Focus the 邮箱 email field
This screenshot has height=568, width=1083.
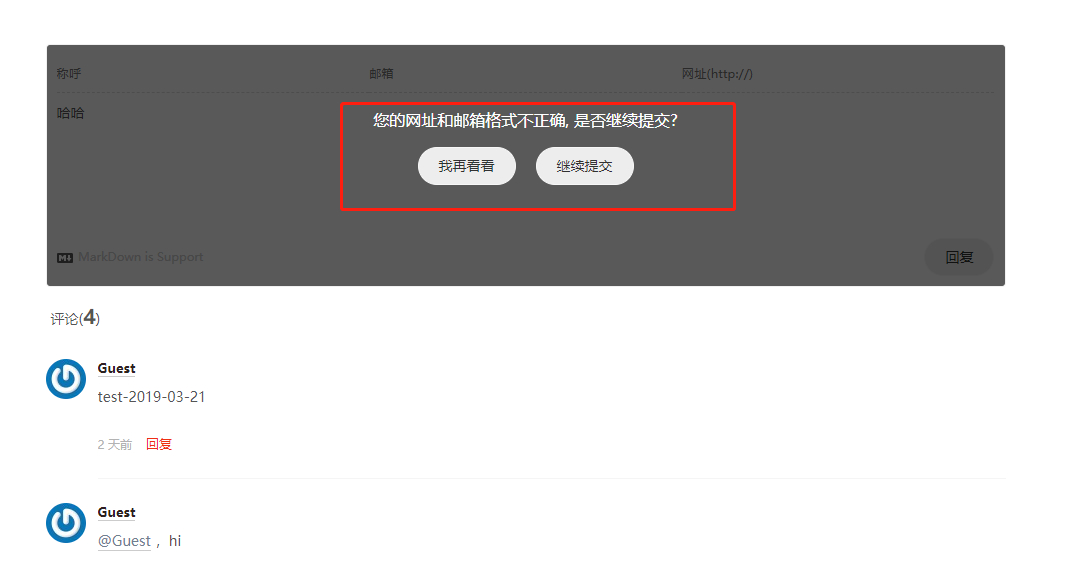519,74
